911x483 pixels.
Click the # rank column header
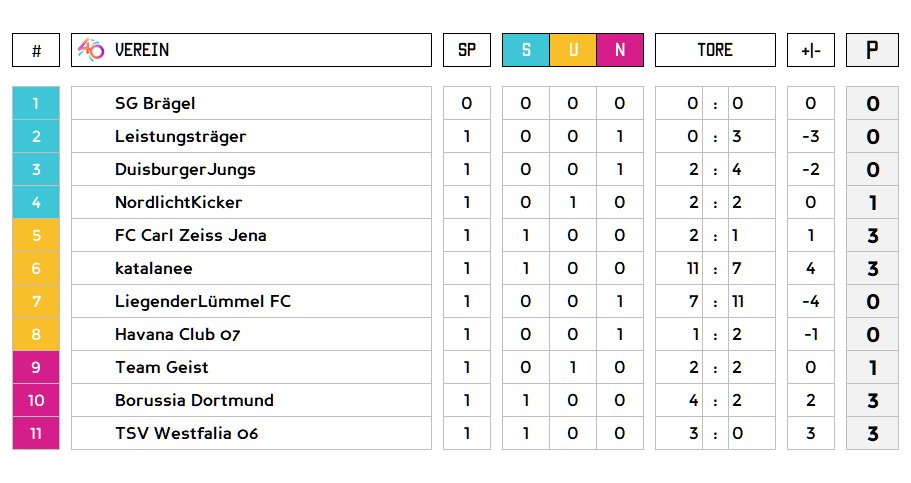[x=36, y=50]
